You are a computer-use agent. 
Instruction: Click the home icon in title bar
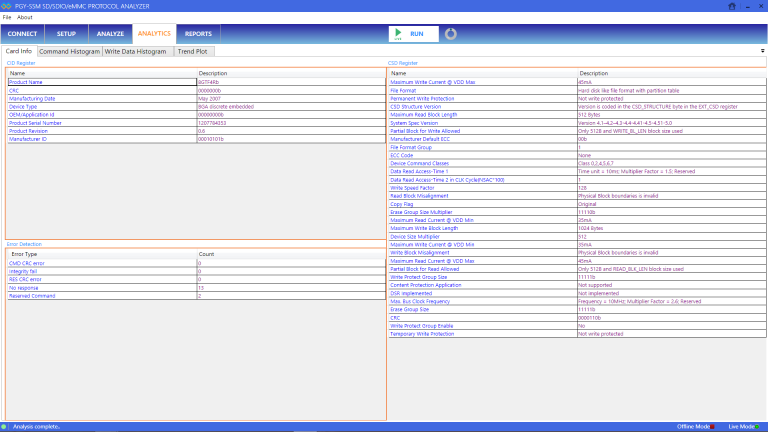pos(732,6)
